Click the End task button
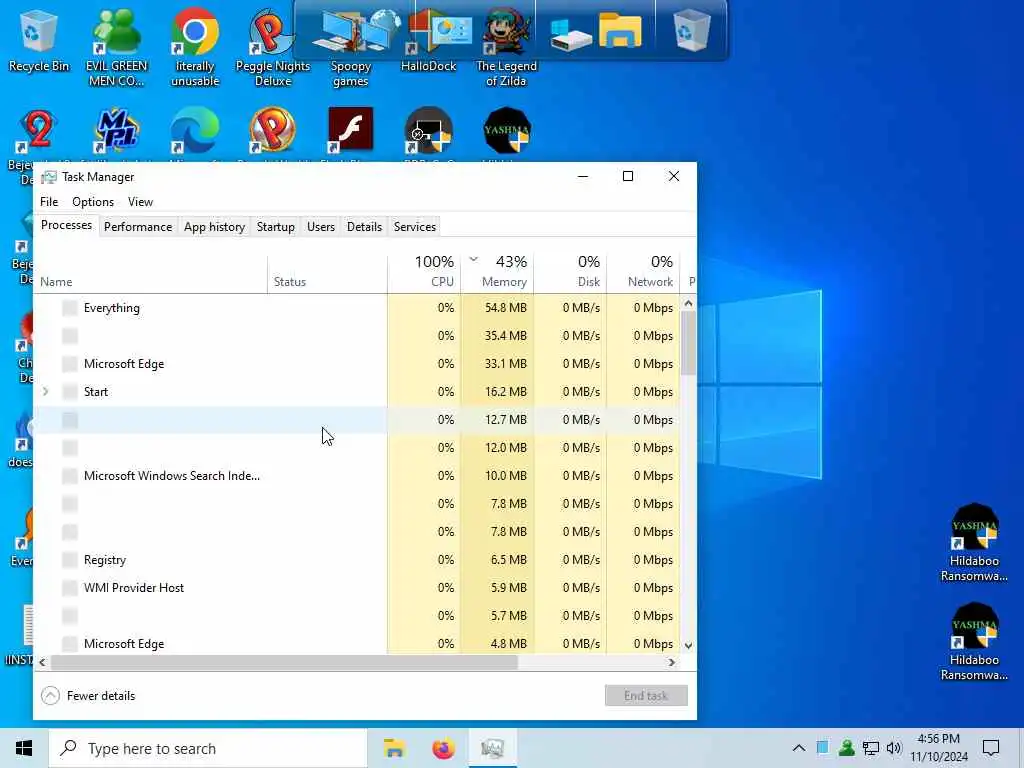The image size is (1024, 768). [x=646, y=696]
